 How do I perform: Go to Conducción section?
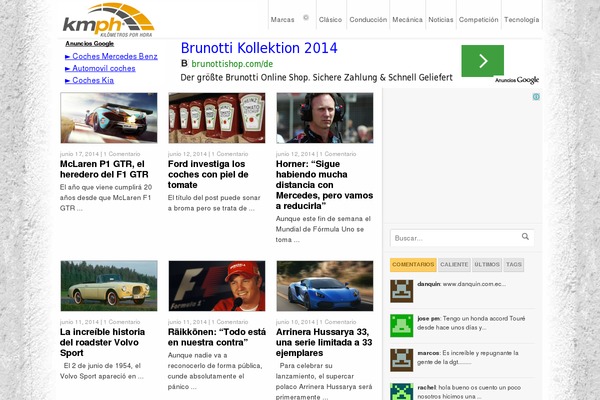tap(368, 20)
